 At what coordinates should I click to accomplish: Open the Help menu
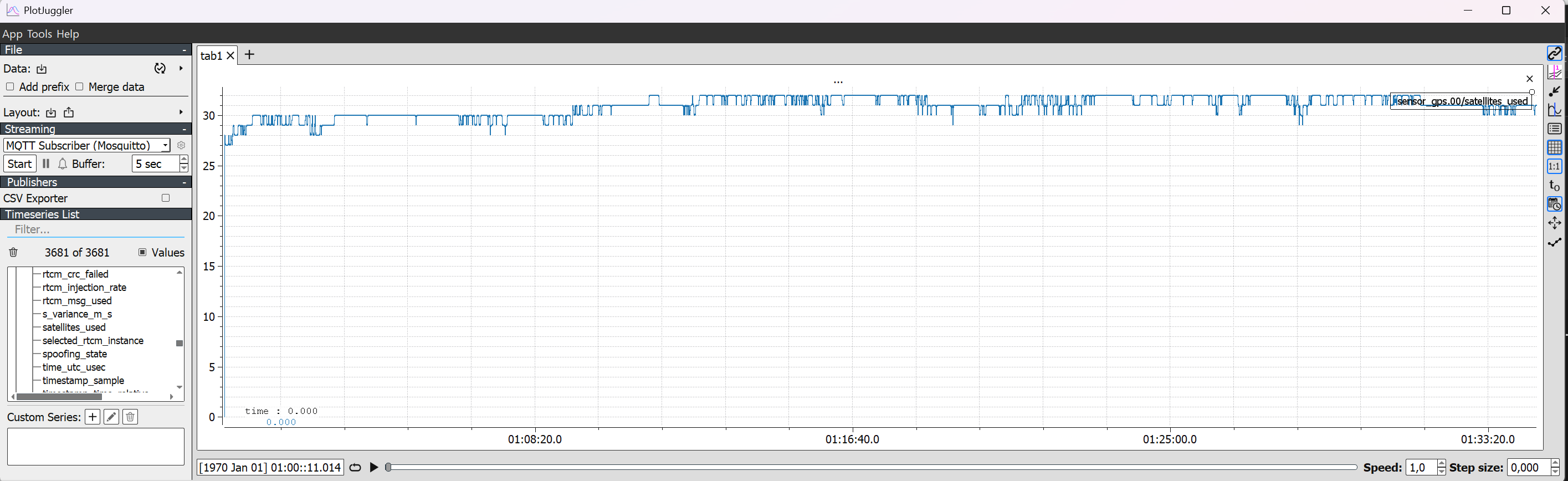click(x=68, y=34)
